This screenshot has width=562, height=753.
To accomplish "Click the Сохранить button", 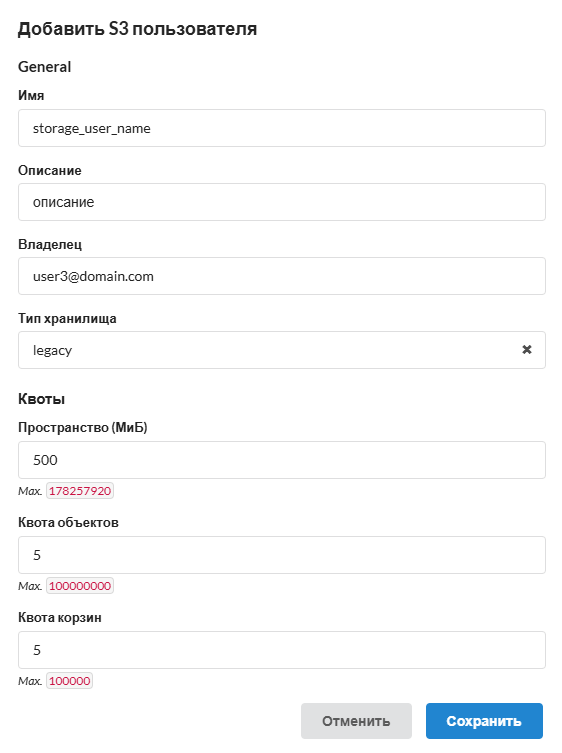I will pyautogui.click(x=484, y=721).
